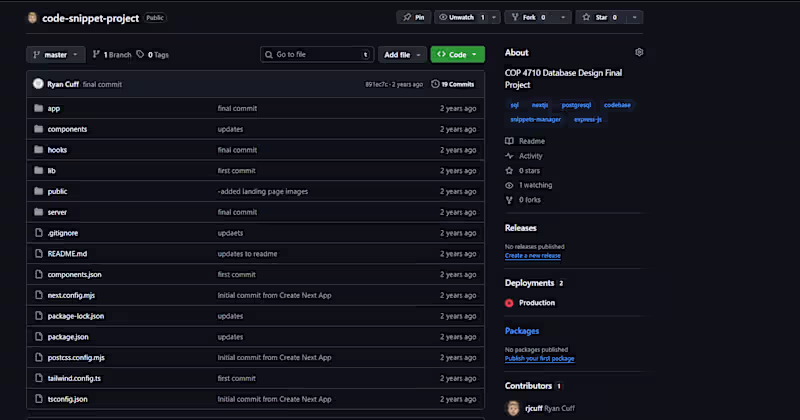Click the repository owner avatar beside title
This screenshot has width=800, height=420.
coord(32,18)
